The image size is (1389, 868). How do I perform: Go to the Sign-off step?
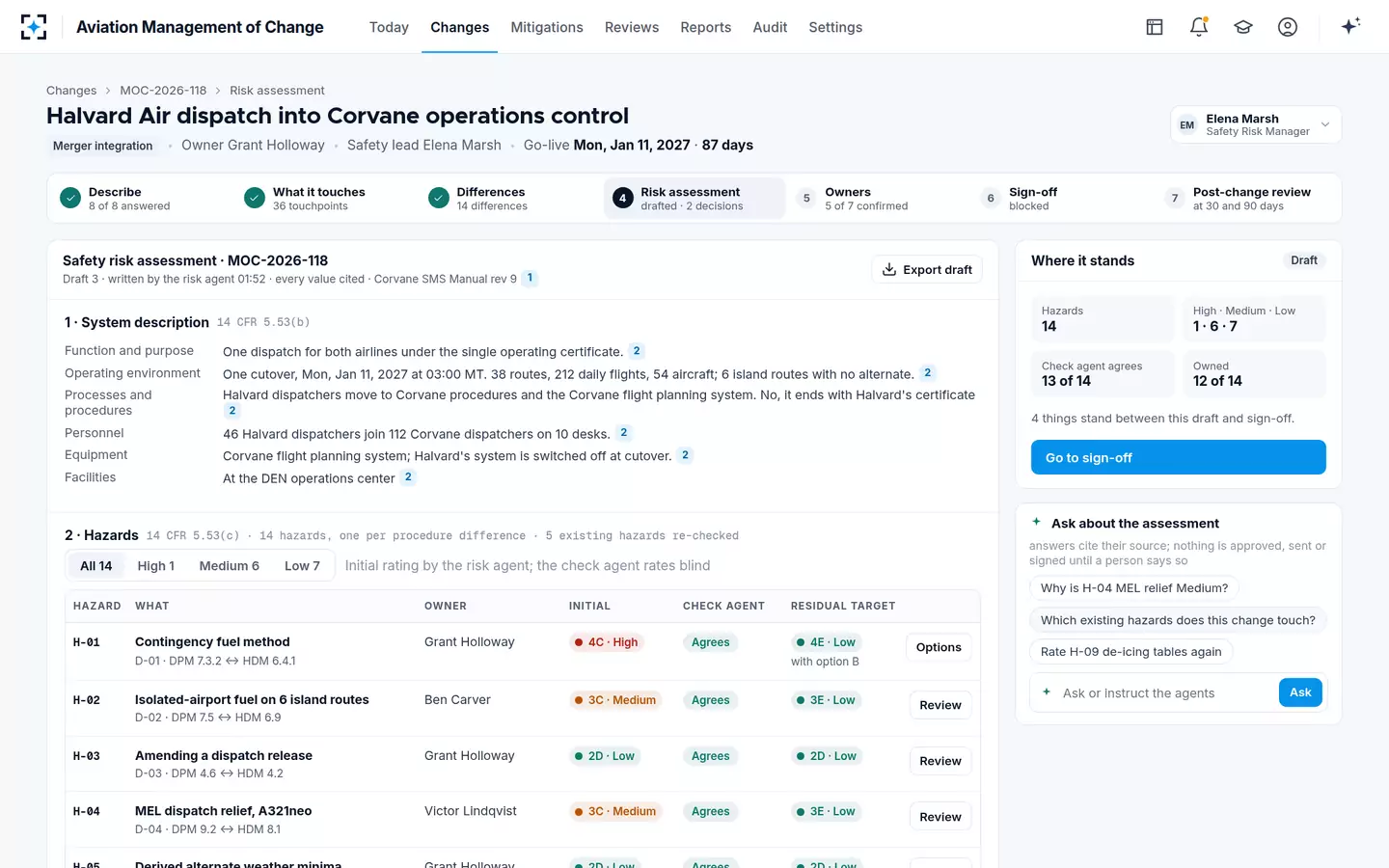pyautogui.click(x=1061, y=199)
